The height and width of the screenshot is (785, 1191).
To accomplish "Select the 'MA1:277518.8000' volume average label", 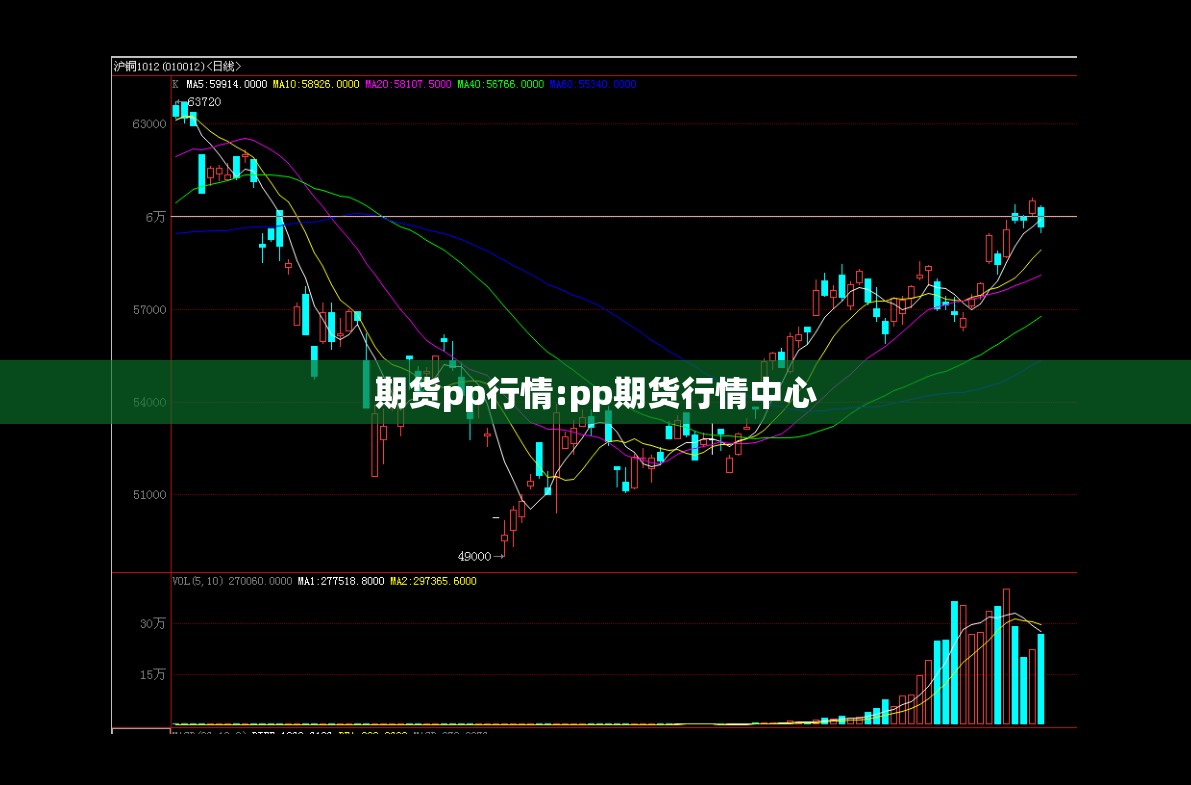I will click(340, 581).
